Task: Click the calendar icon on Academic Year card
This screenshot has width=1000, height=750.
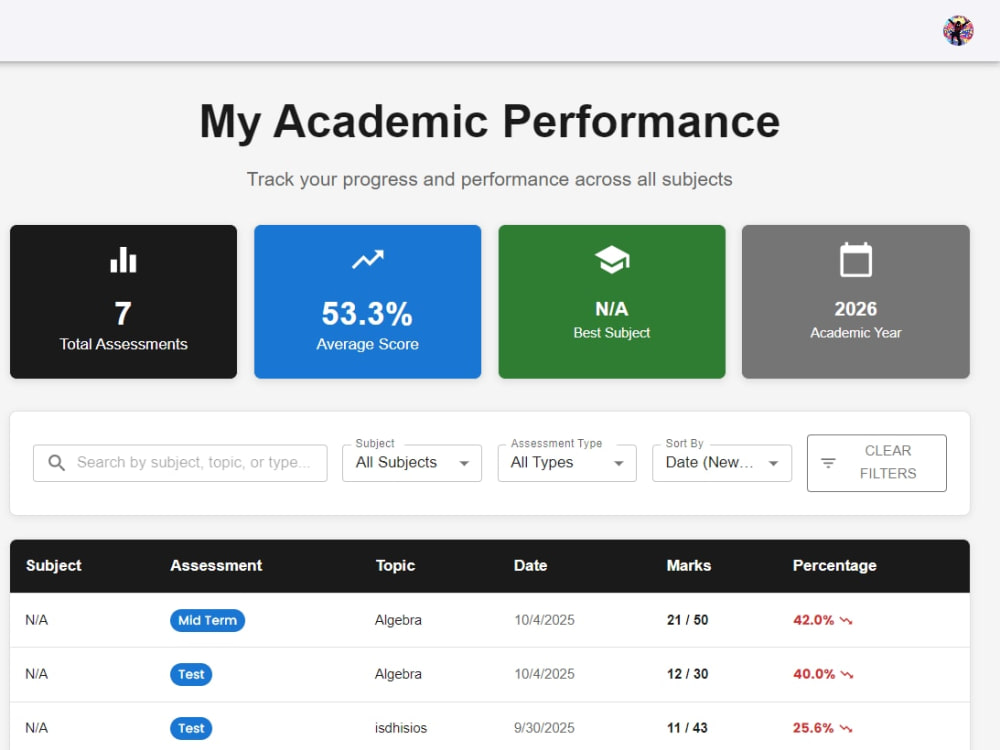Action: pyautogui.click(x=856, y=260)
